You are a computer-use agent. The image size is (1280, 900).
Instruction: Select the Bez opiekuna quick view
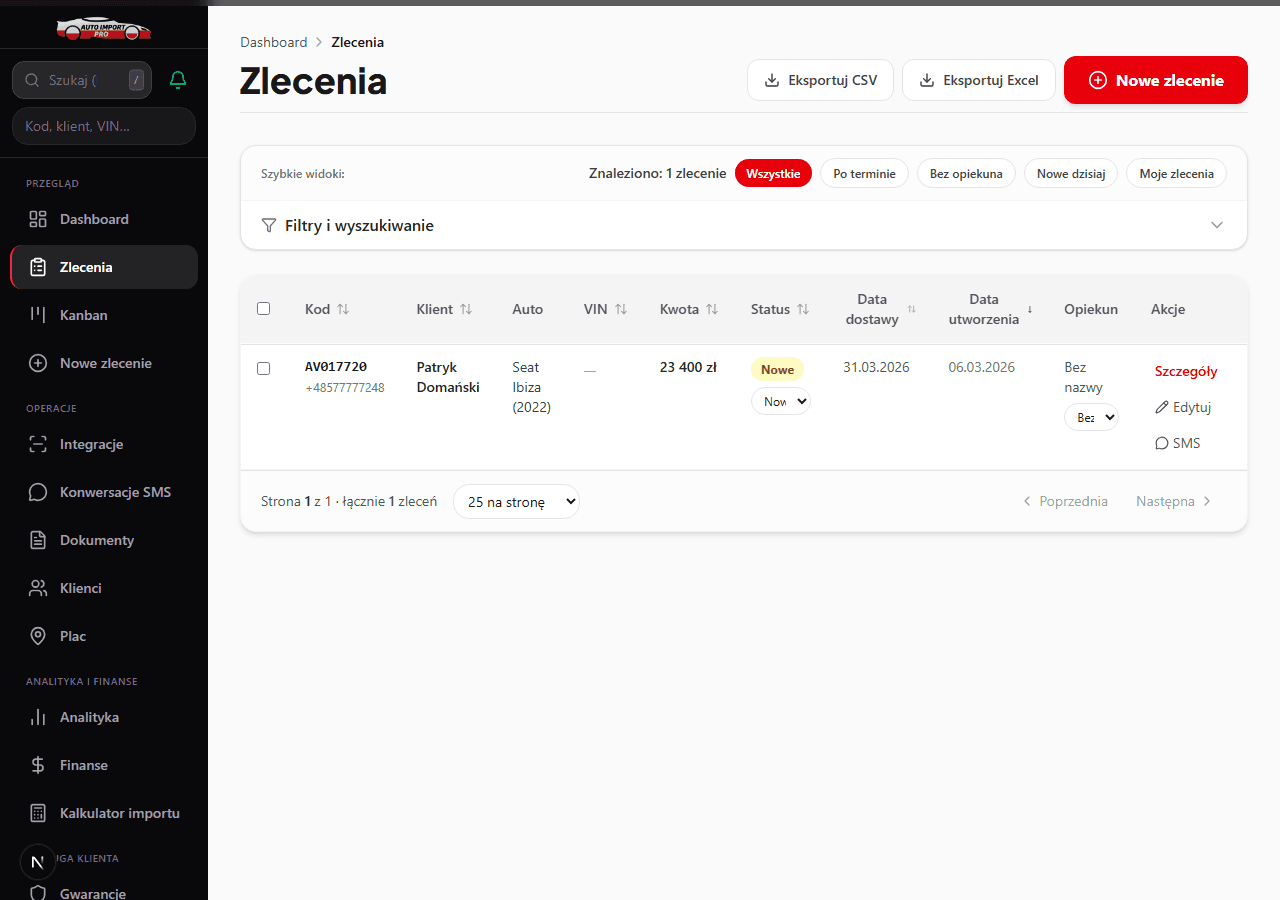966,173
